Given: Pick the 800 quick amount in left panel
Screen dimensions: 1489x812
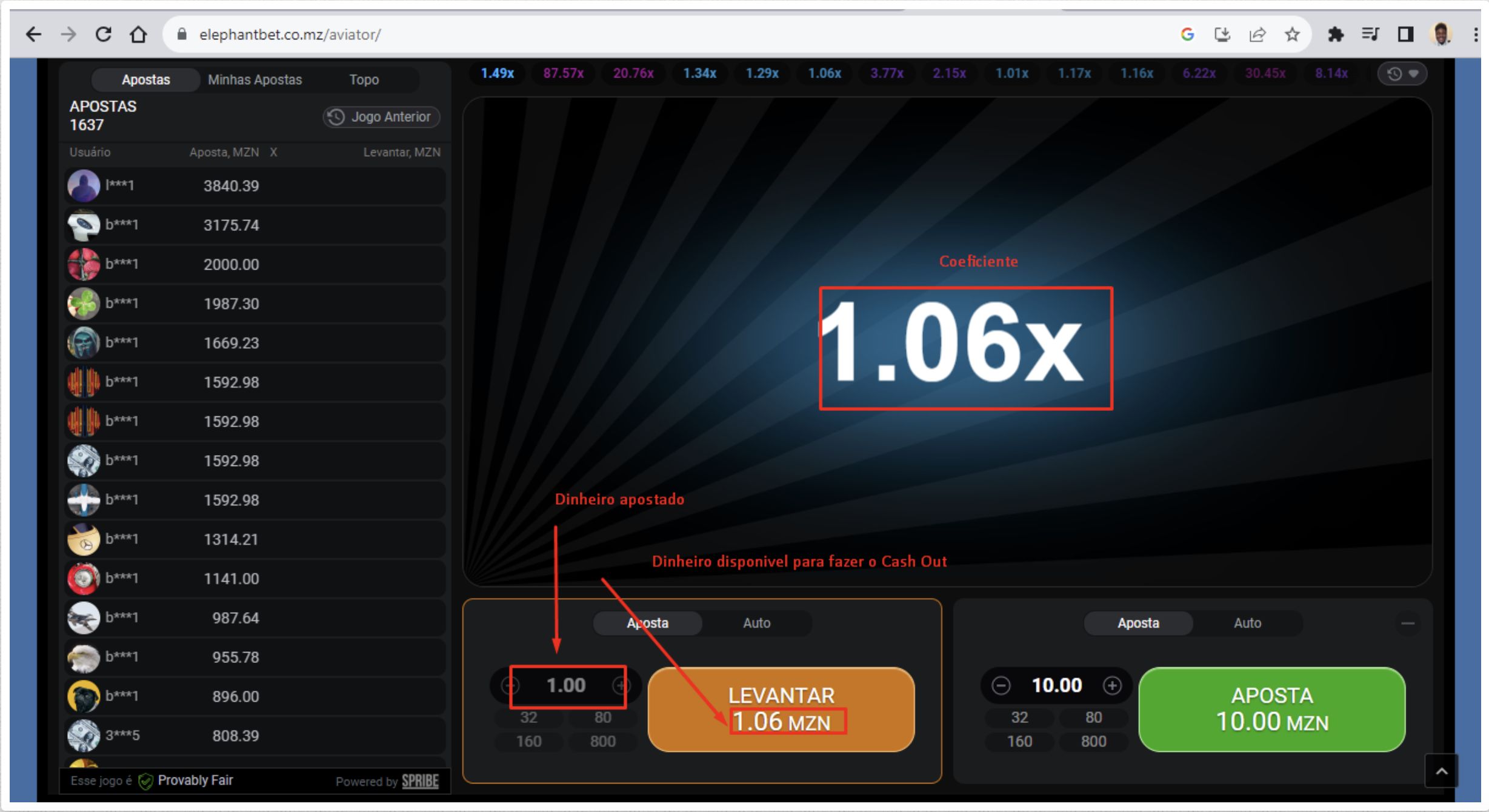Looking at the screenshot, I should [x=602, y=741].
